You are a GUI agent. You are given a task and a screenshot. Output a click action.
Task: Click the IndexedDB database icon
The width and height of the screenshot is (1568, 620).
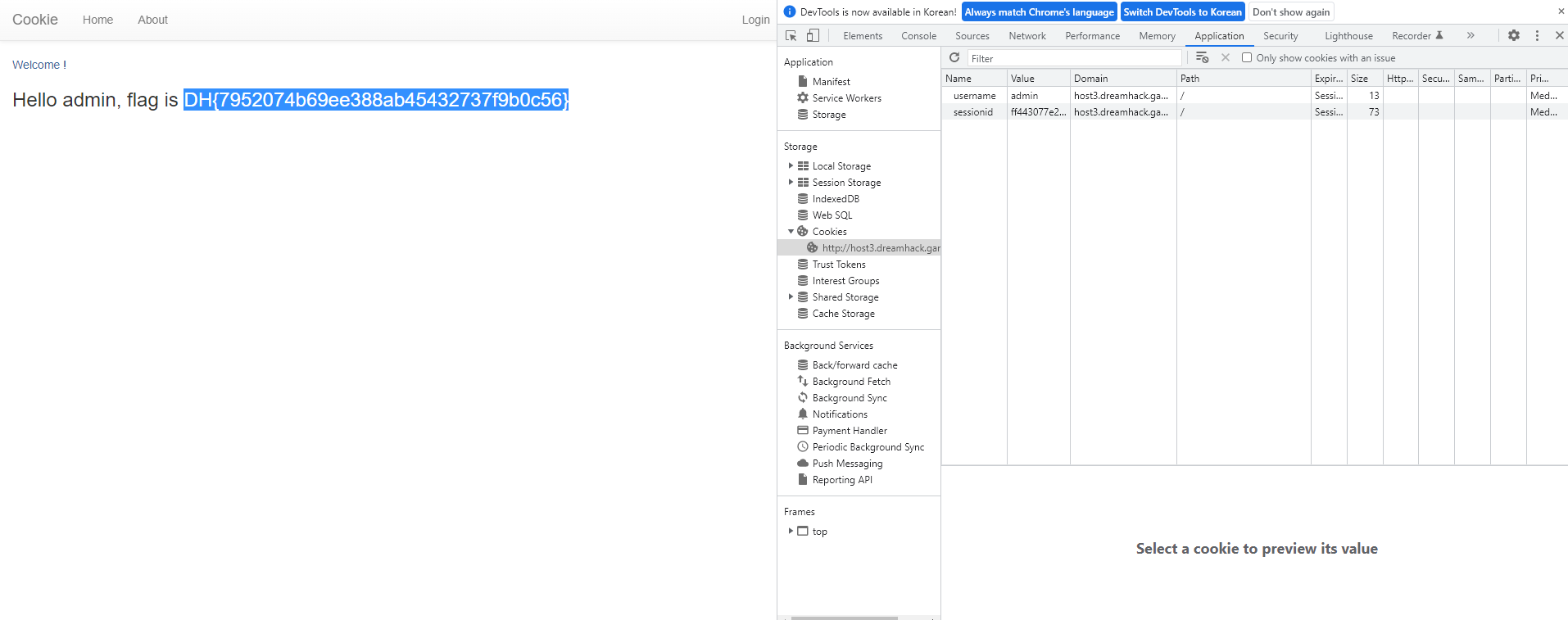803,198
